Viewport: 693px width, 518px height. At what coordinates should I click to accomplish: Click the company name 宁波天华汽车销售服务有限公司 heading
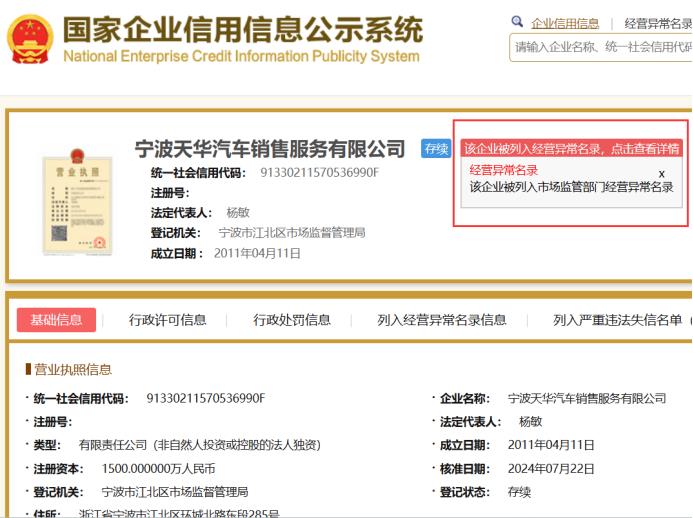point(270,149)
